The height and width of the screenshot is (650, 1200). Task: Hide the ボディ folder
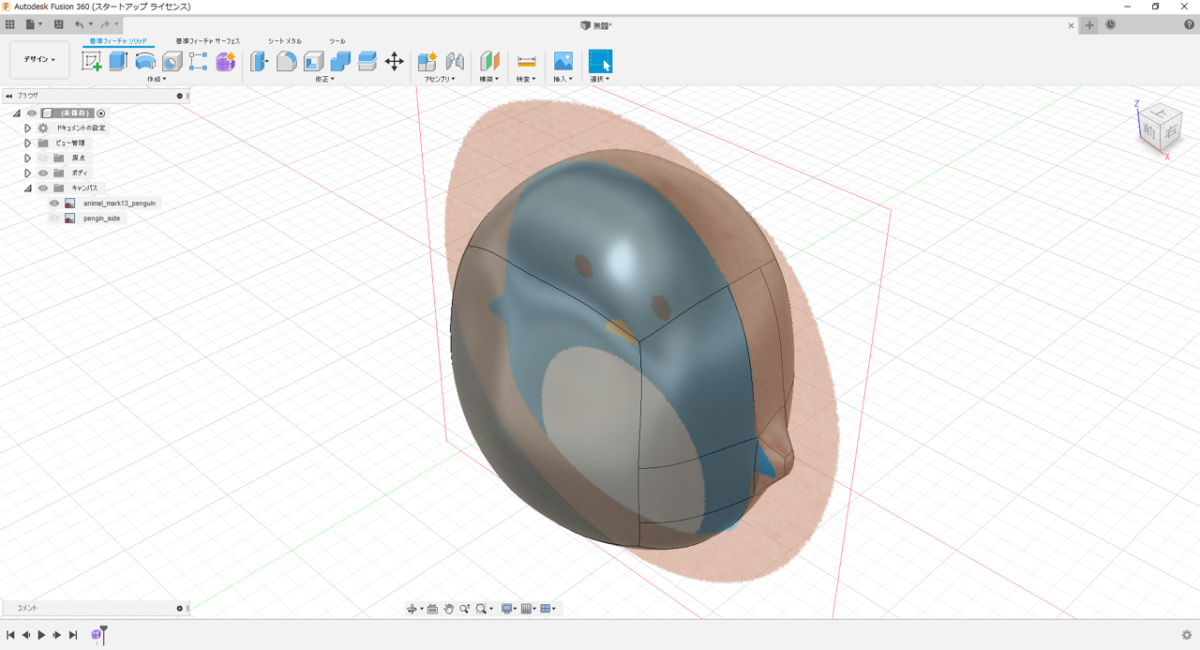coord(43,173)
